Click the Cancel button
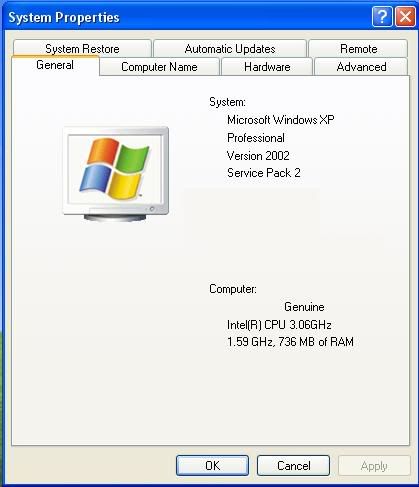Viewport: 419px width, 487px height. pyautogui.click(x=293, y=466)
